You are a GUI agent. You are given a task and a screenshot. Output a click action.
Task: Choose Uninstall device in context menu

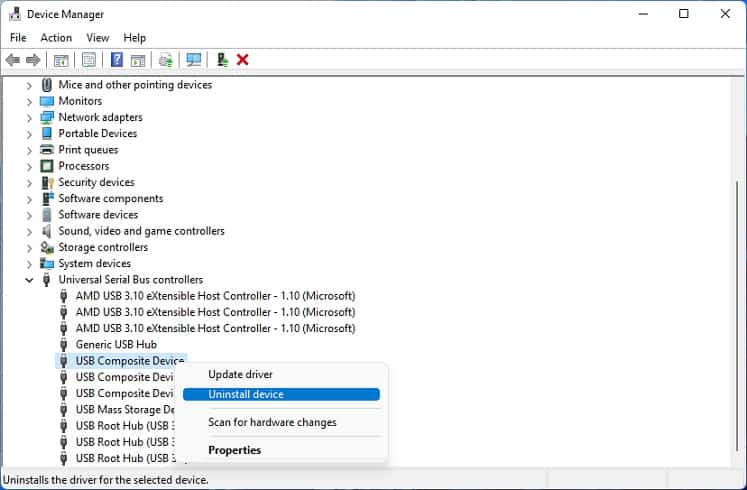point(281,394)
